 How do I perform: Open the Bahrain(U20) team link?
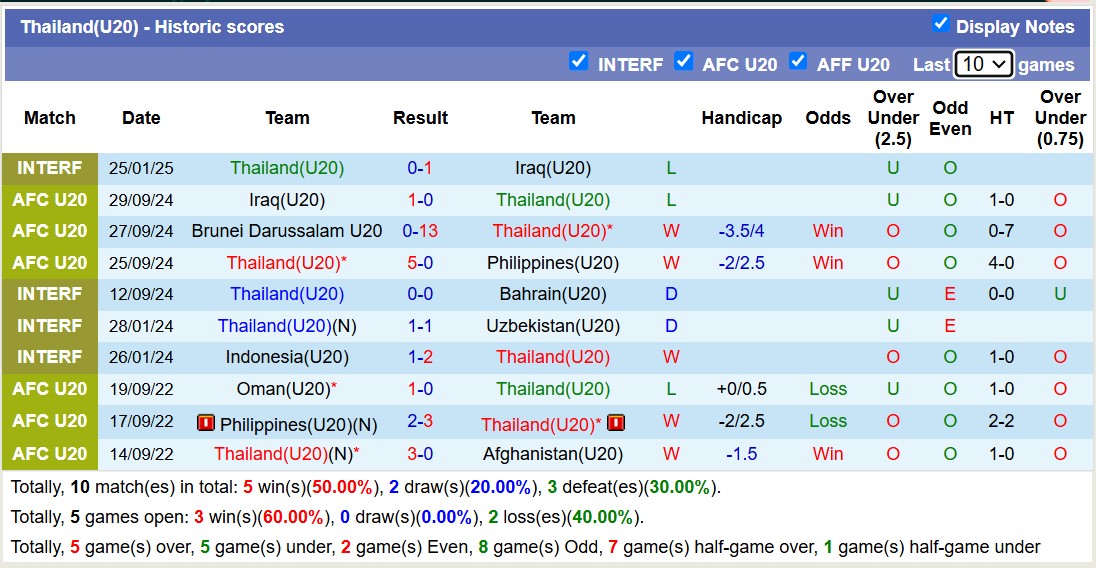point(553,294)
